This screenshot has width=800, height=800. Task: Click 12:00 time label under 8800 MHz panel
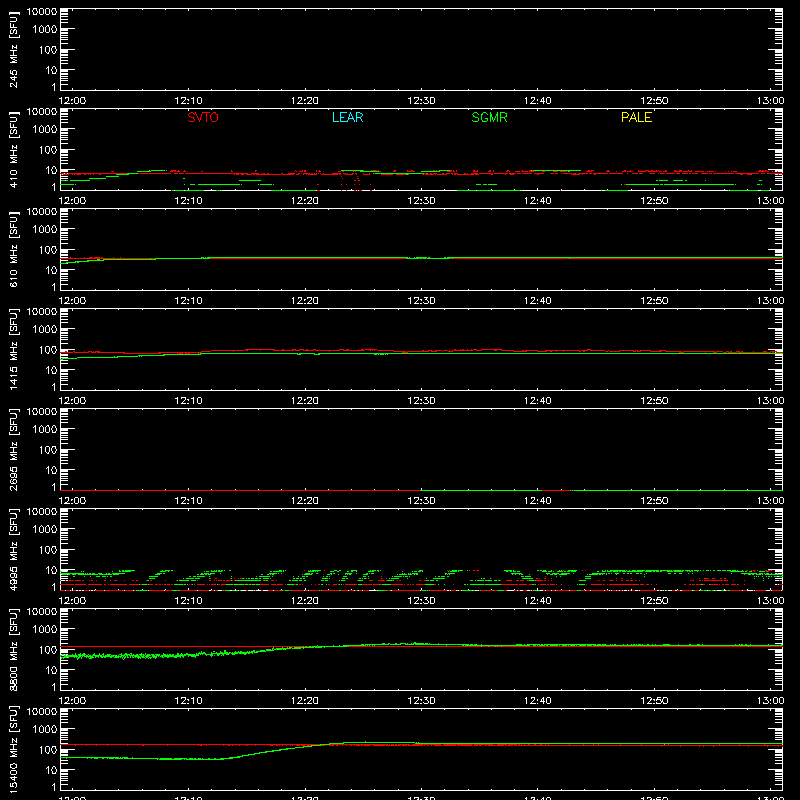click(72, 701)
